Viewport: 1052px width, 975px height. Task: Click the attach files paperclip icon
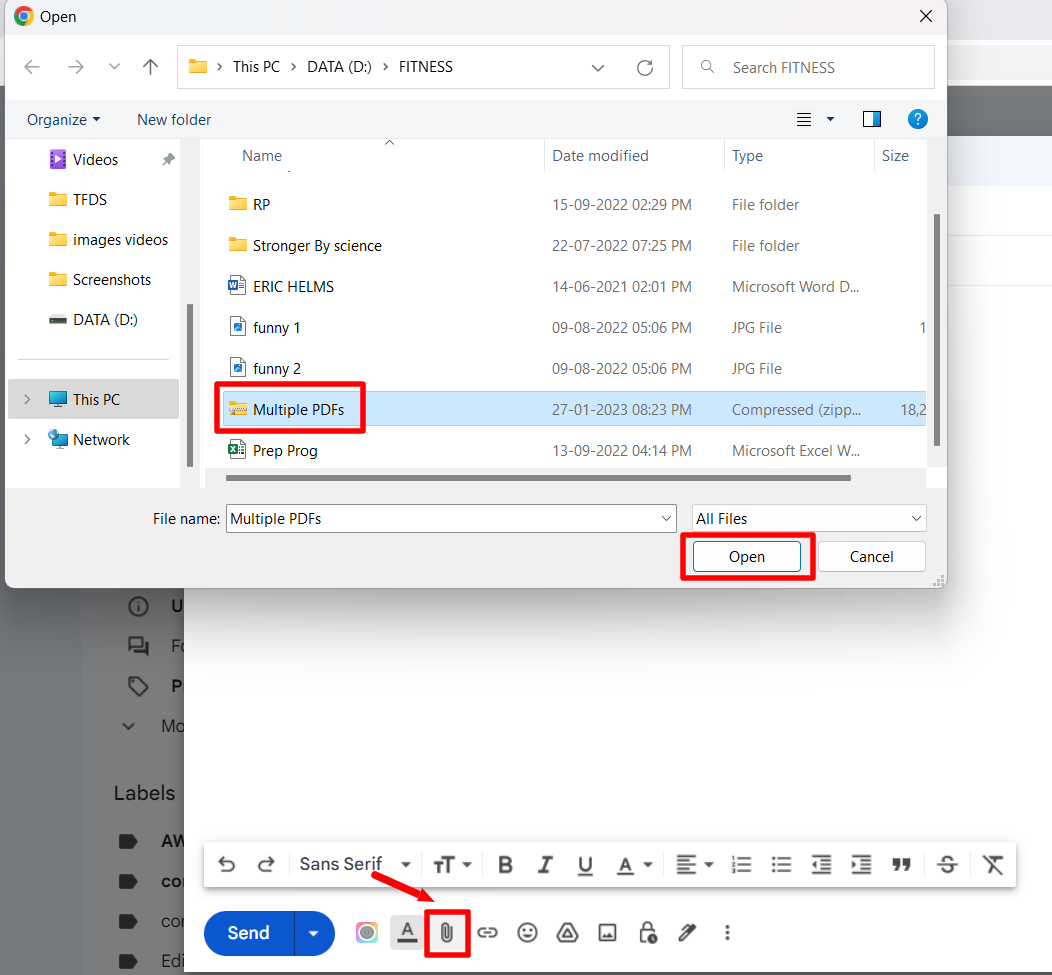click(447, 933)
